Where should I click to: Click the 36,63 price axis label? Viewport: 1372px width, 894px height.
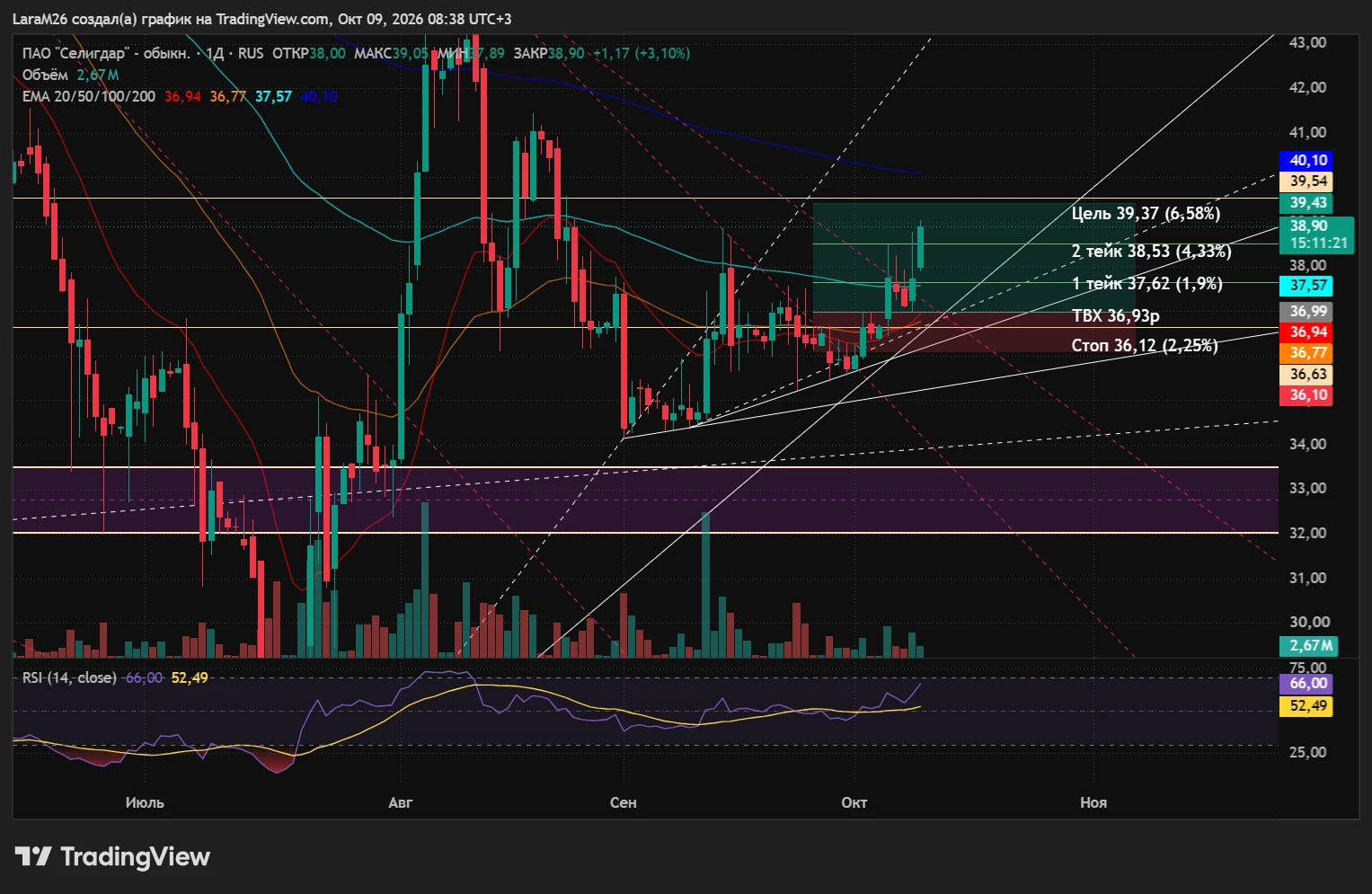pos(1307,375)
